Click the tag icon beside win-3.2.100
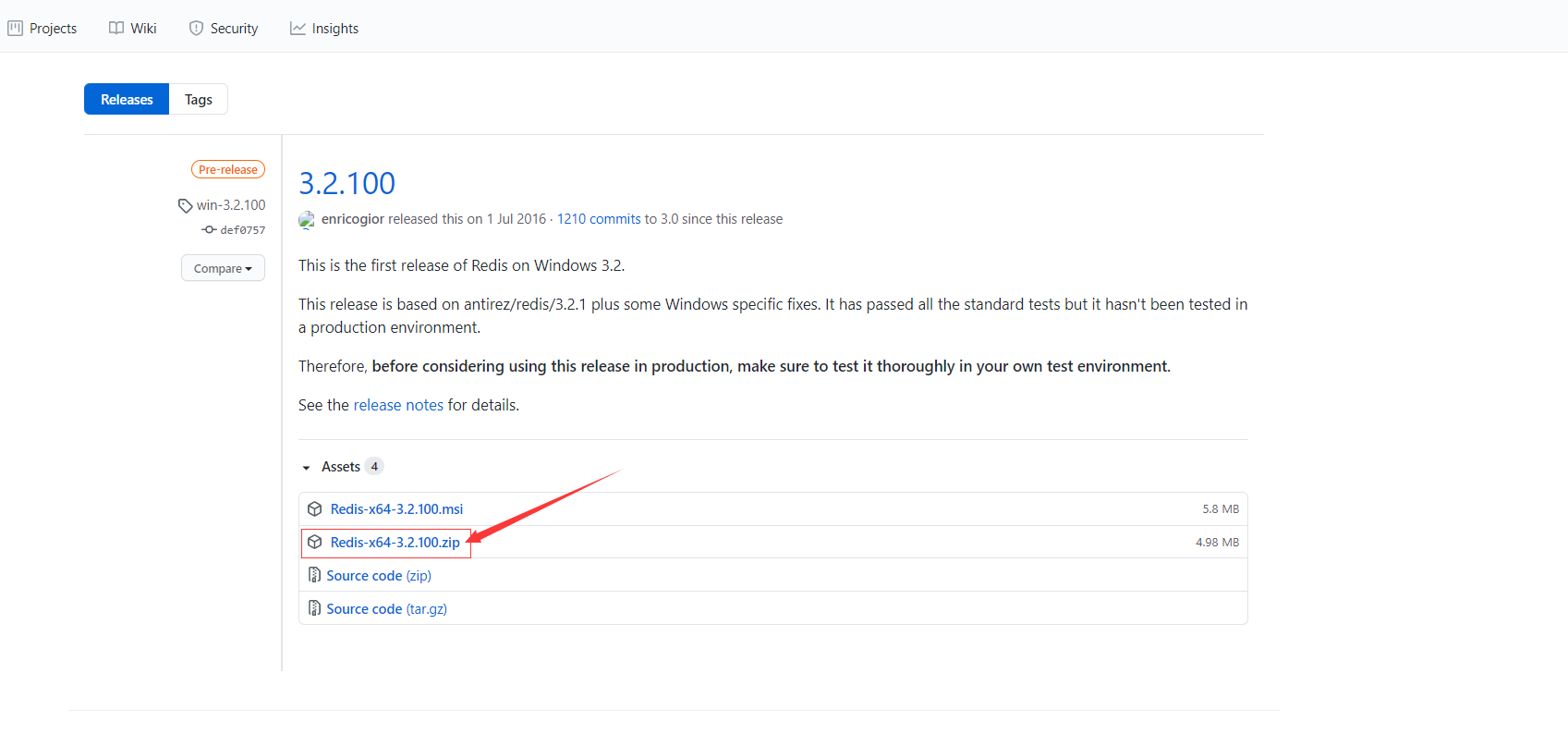Image resolution: width=1568 pixels, height=734 pixels. (185, 205)
